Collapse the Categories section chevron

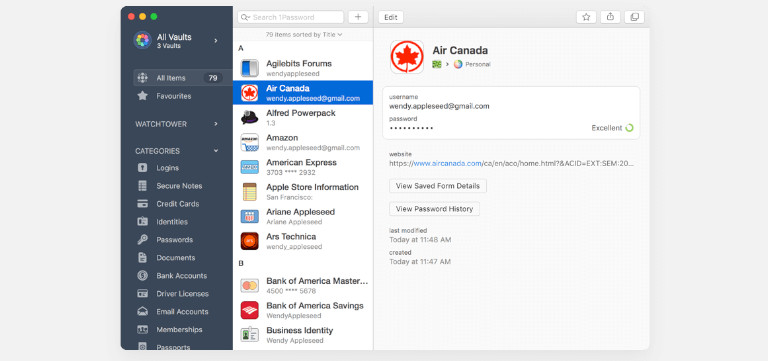pos(216,151)
